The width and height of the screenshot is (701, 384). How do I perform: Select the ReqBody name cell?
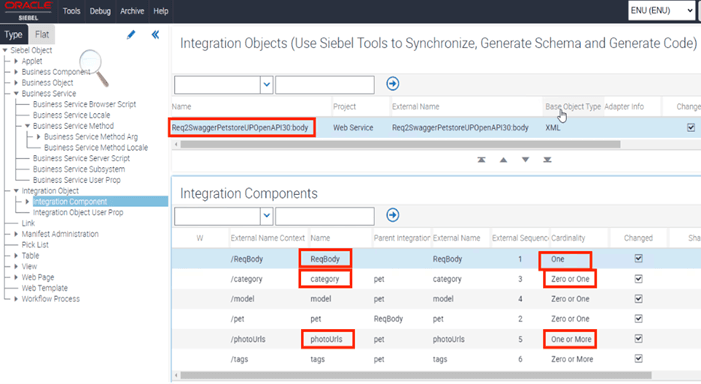point(325,259)
